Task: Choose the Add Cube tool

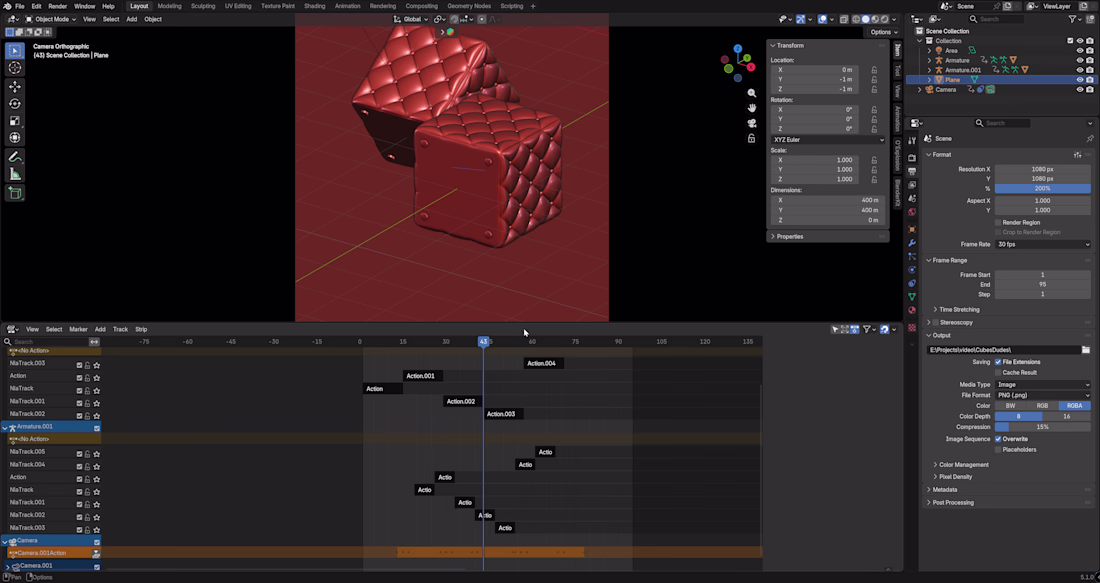Action: coord(15,193)
